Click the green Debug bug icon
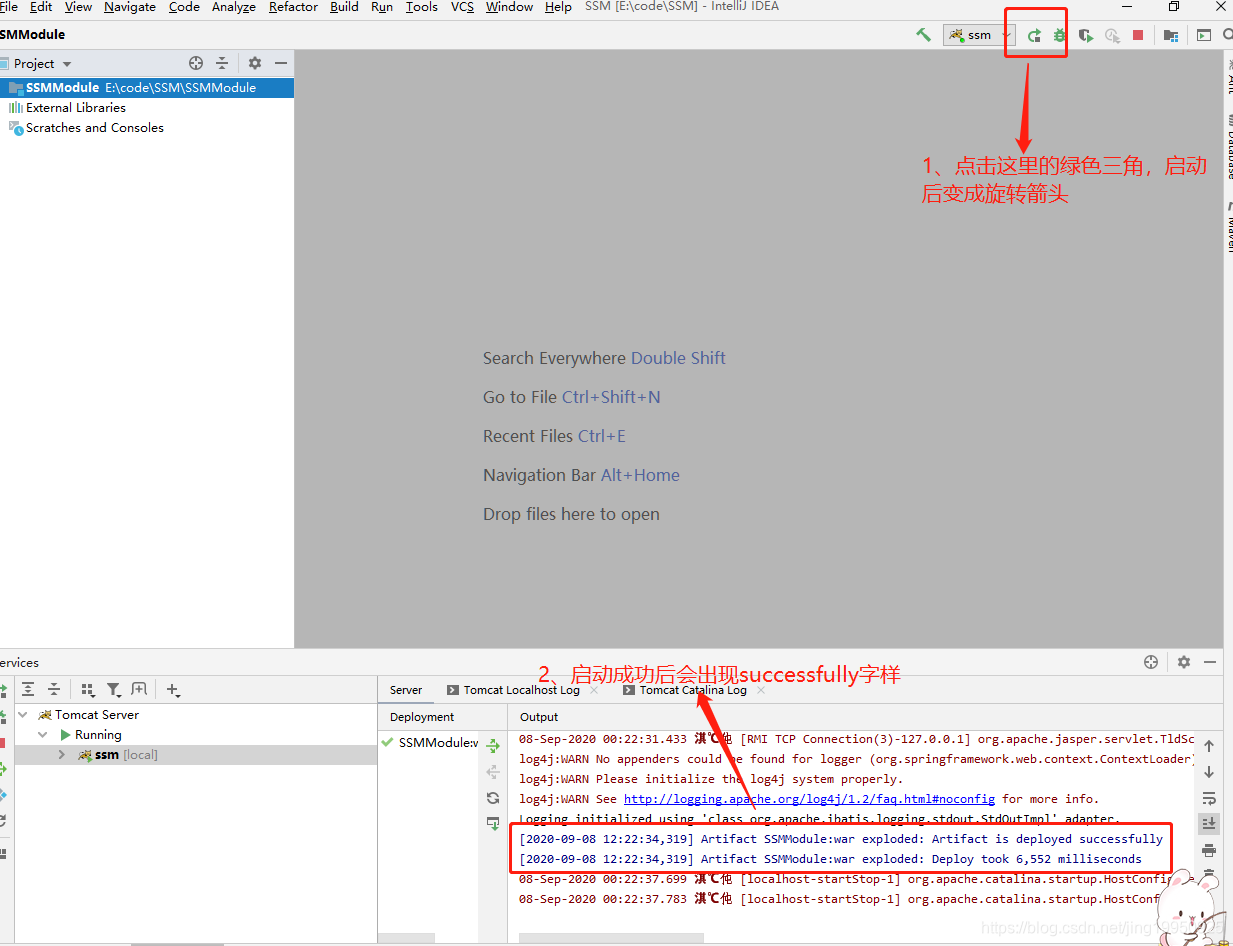 click(x=1060, y=35)
